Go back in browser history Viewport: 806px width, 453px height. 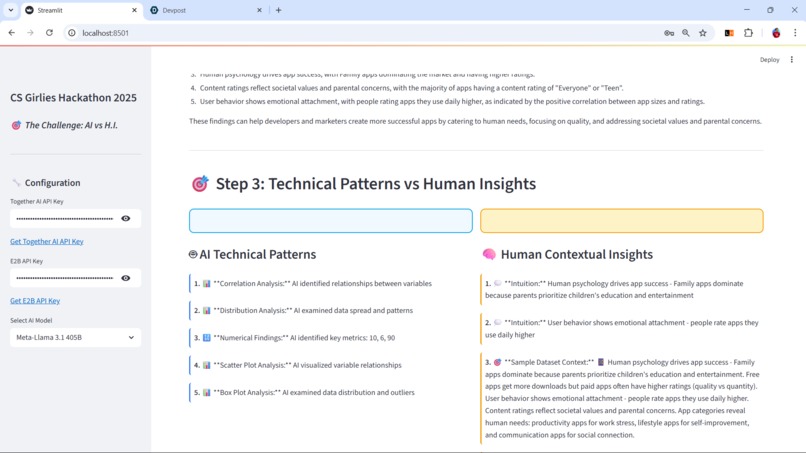tap(12, 33)
